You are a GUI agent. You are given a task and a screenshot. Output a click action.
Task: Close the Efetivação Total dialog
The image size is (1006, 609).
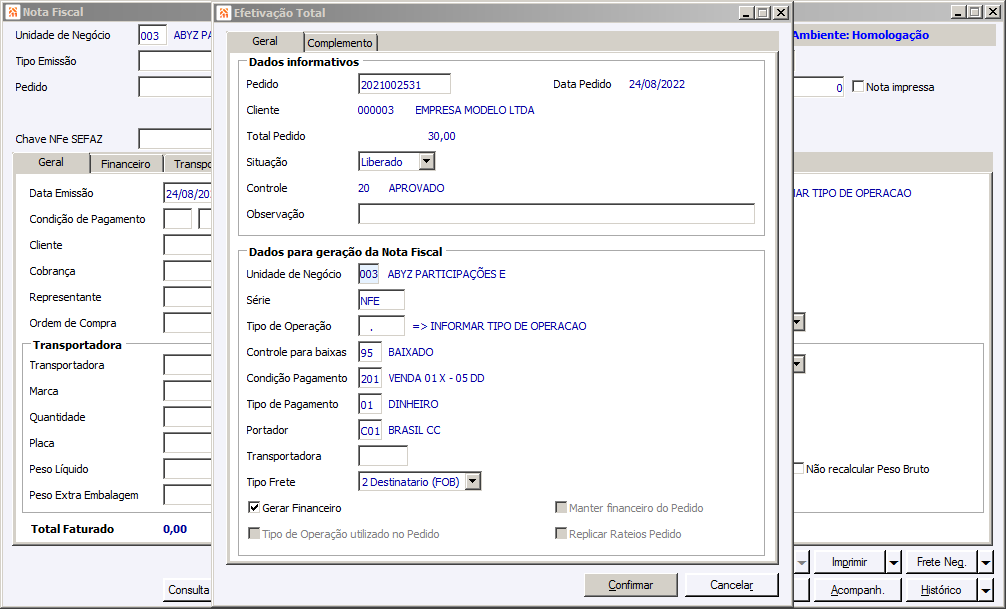coord(781,12)
